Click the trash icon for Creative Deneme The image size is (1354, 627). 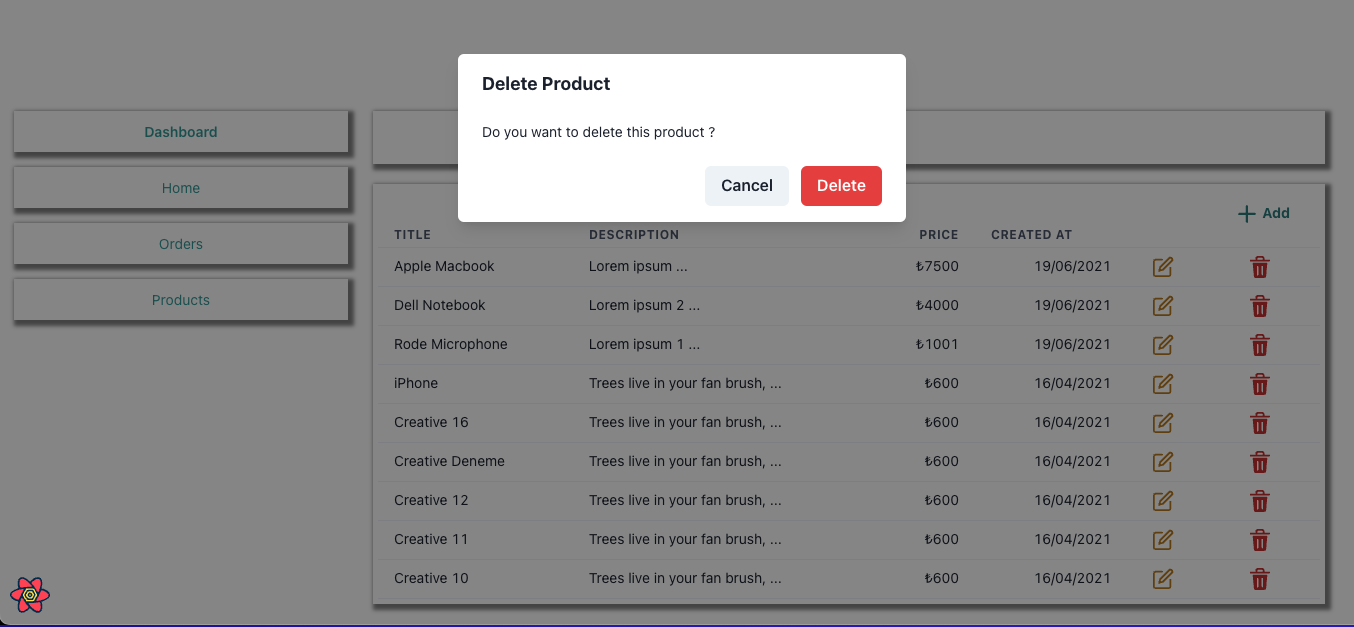[x=1259, y=462]
